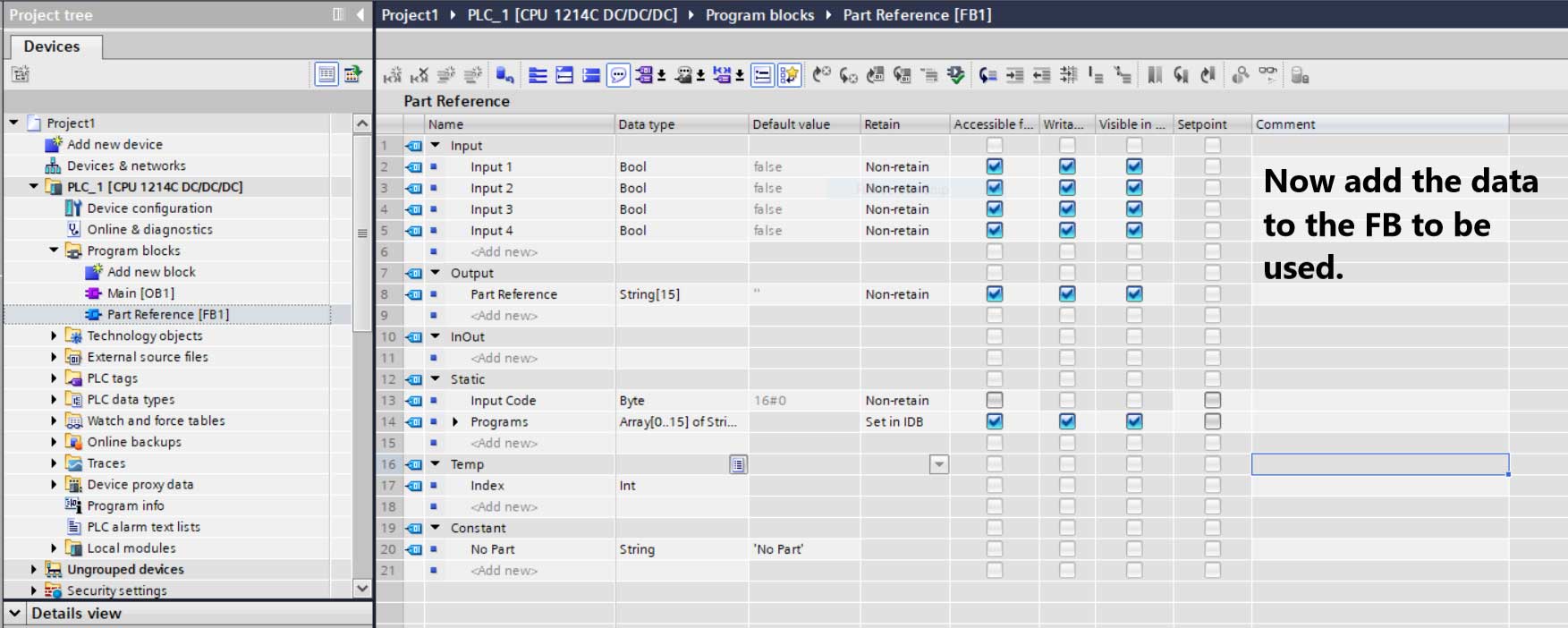This screenshot has height=628, width=1568.
Task: Click the Comment field in the Temp row
Action: tap(1380, 464)
